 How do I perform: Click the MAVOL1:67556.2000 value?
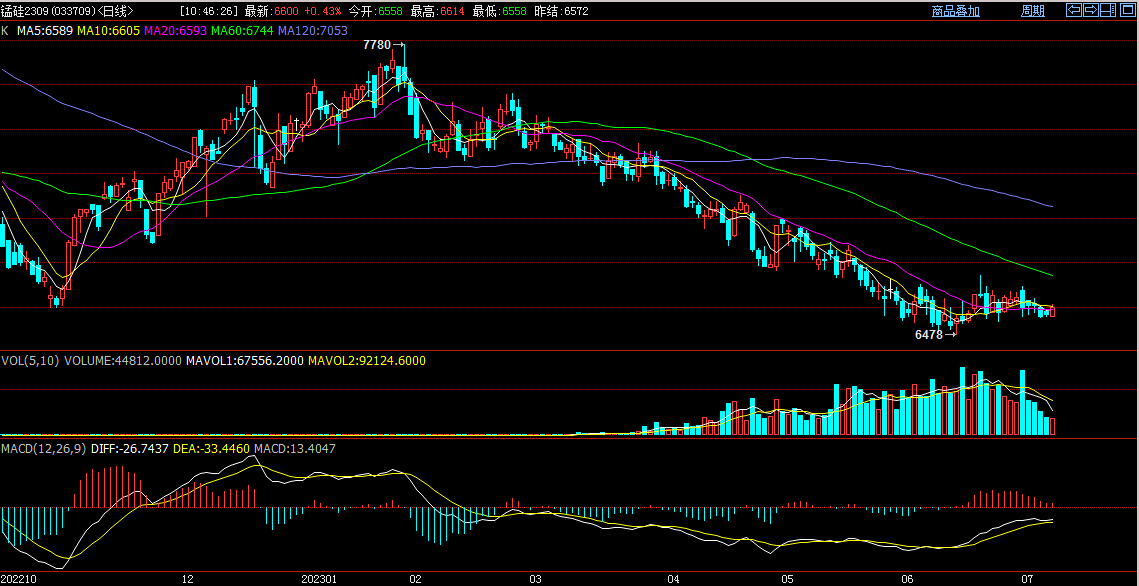point(246,360)
